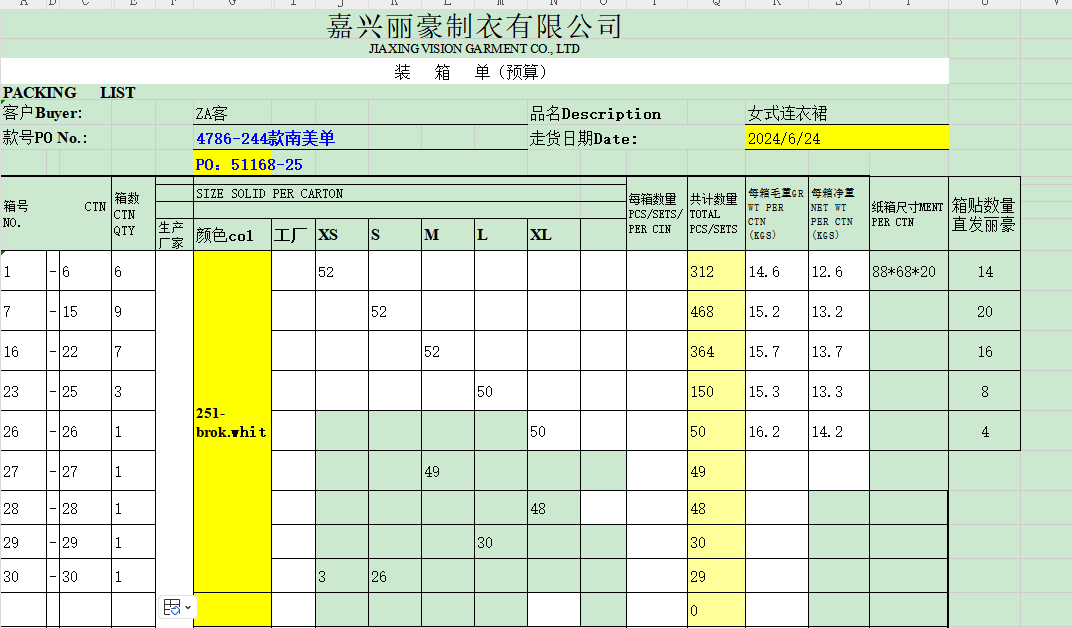This screenshot has width=1072, height=628.
Task: Select the total cell showing 468
Action: [x=714, y=311]
